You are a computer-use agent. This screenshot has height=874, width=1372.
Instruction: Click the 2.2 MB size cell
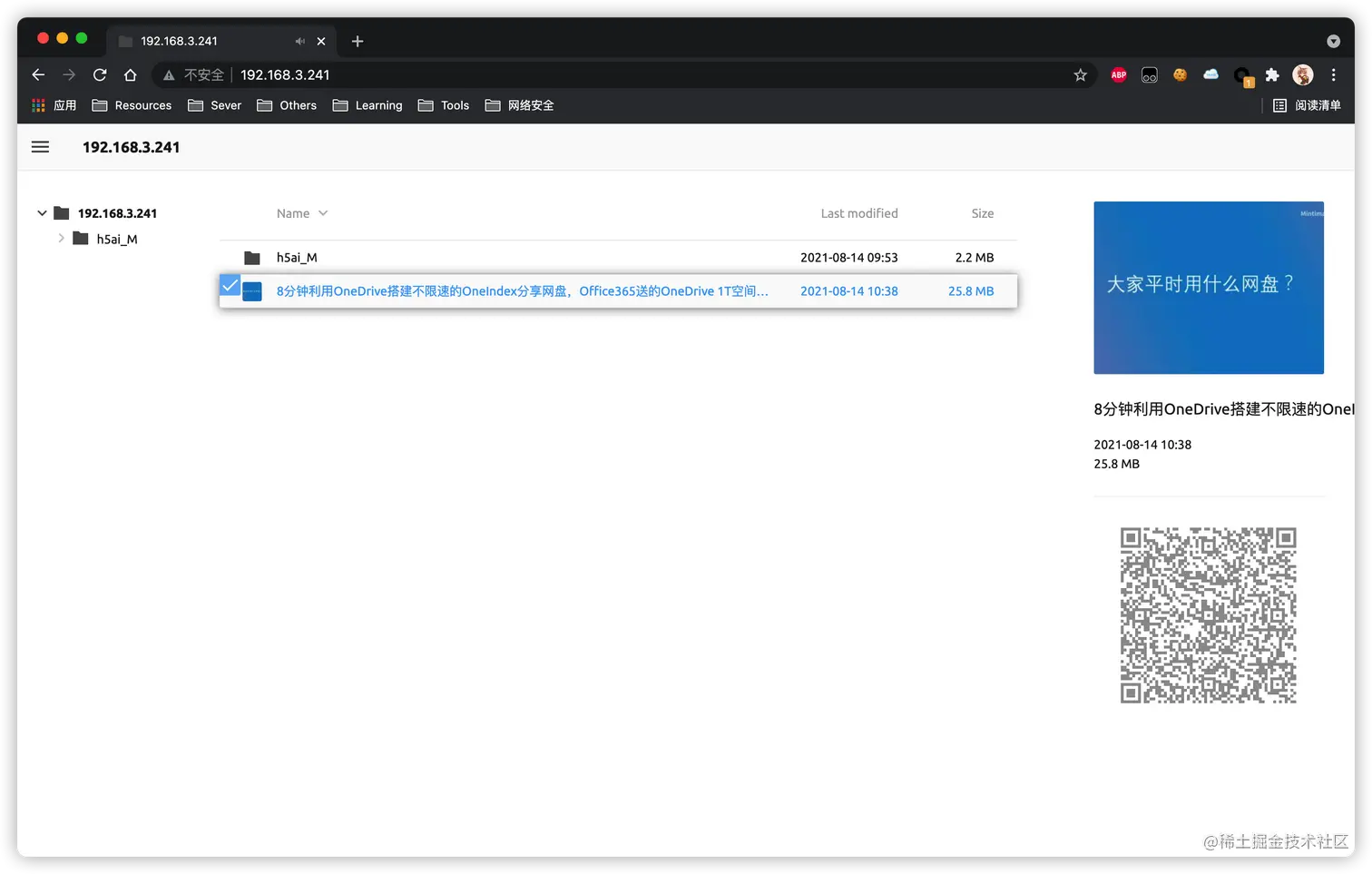pos(975,258)
